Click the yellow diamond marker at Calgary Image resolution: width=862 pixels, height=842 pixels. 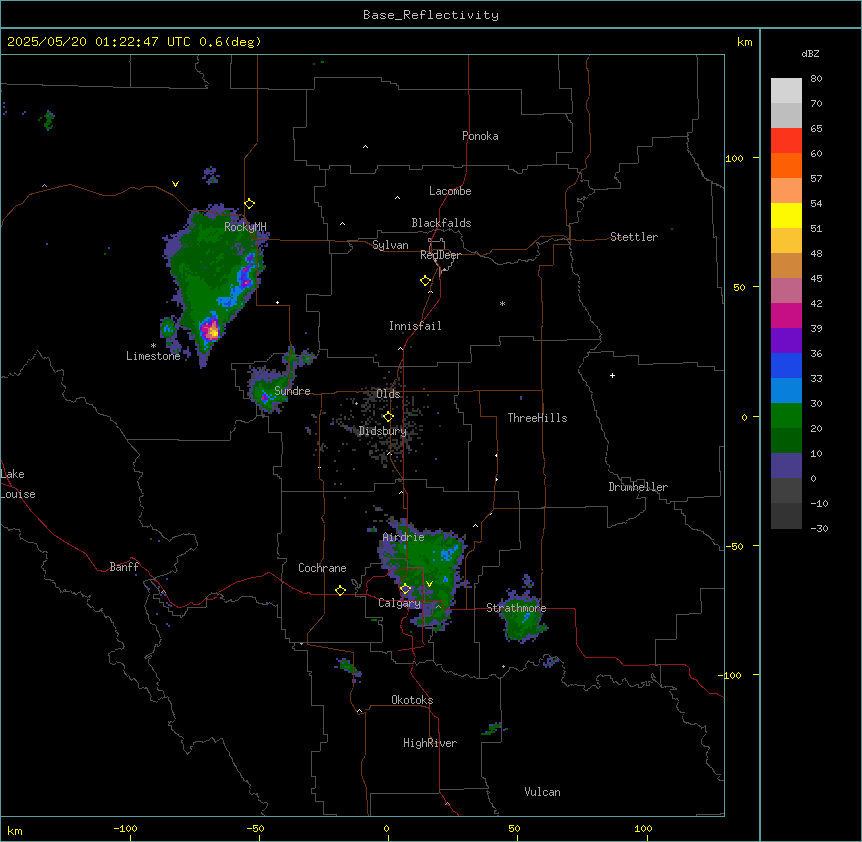point(405,589)
